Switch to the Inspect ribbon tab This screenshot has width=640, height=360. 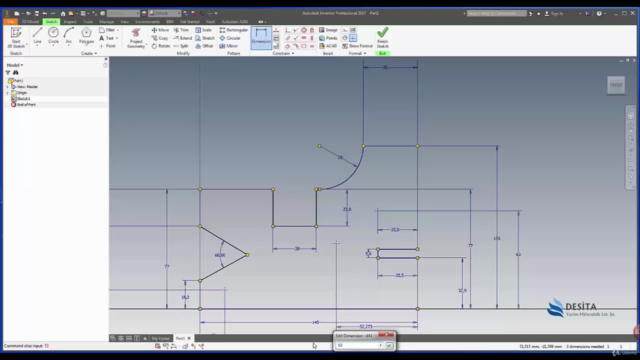70,22
